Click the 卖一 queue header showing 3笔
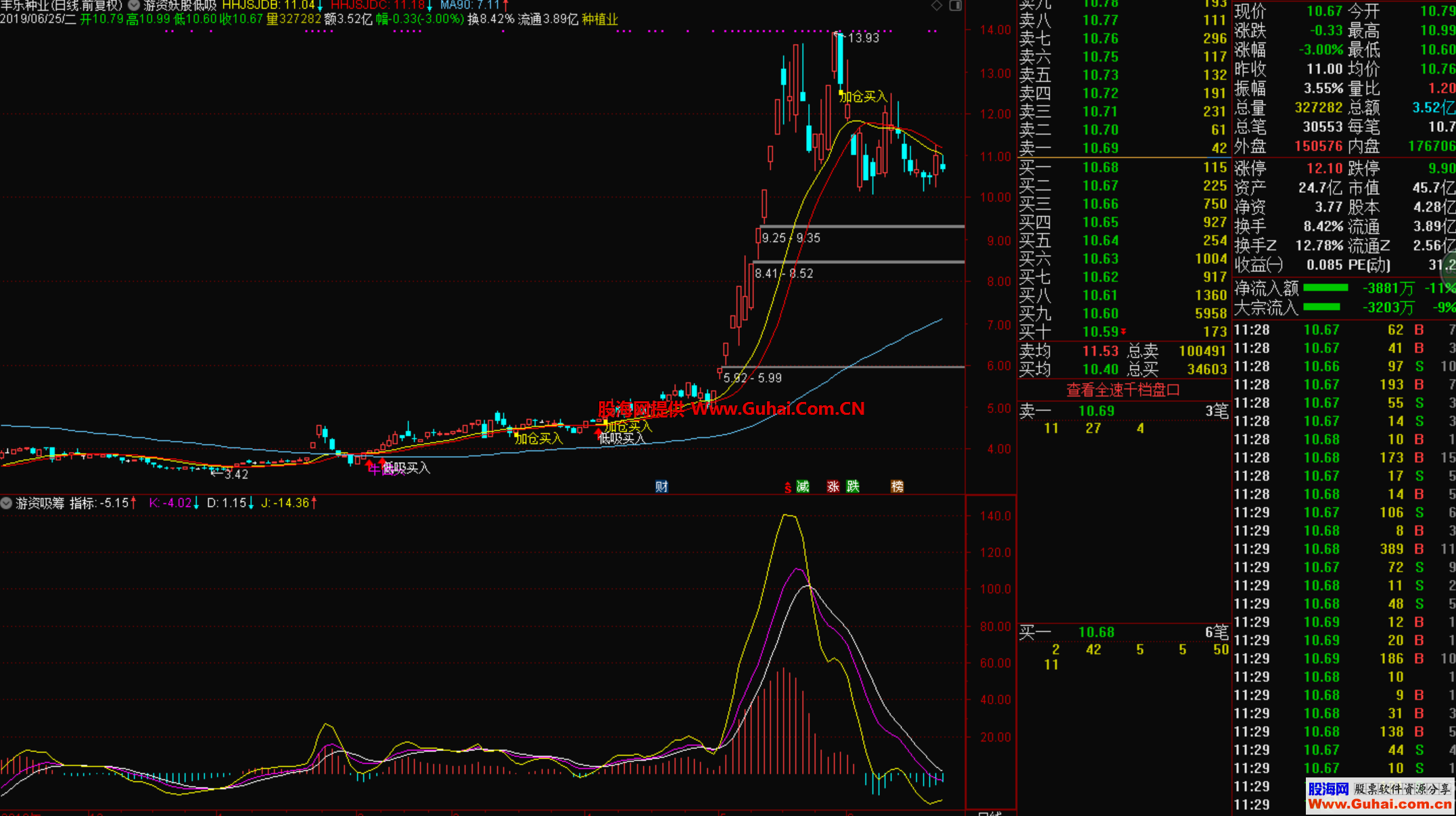This screenshot has width=1456, height=816. [1123, 411]
